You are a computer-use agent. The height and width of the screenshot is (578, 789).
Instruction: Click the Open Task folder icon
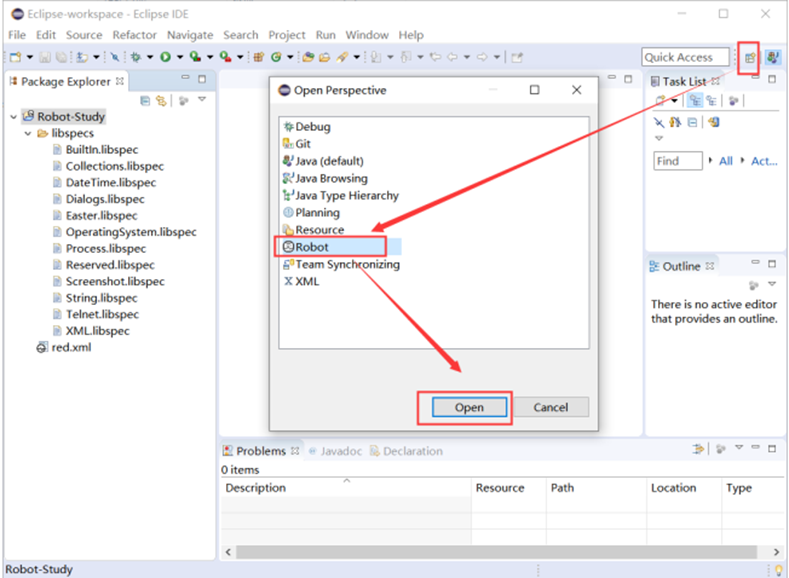pos(325,57)
